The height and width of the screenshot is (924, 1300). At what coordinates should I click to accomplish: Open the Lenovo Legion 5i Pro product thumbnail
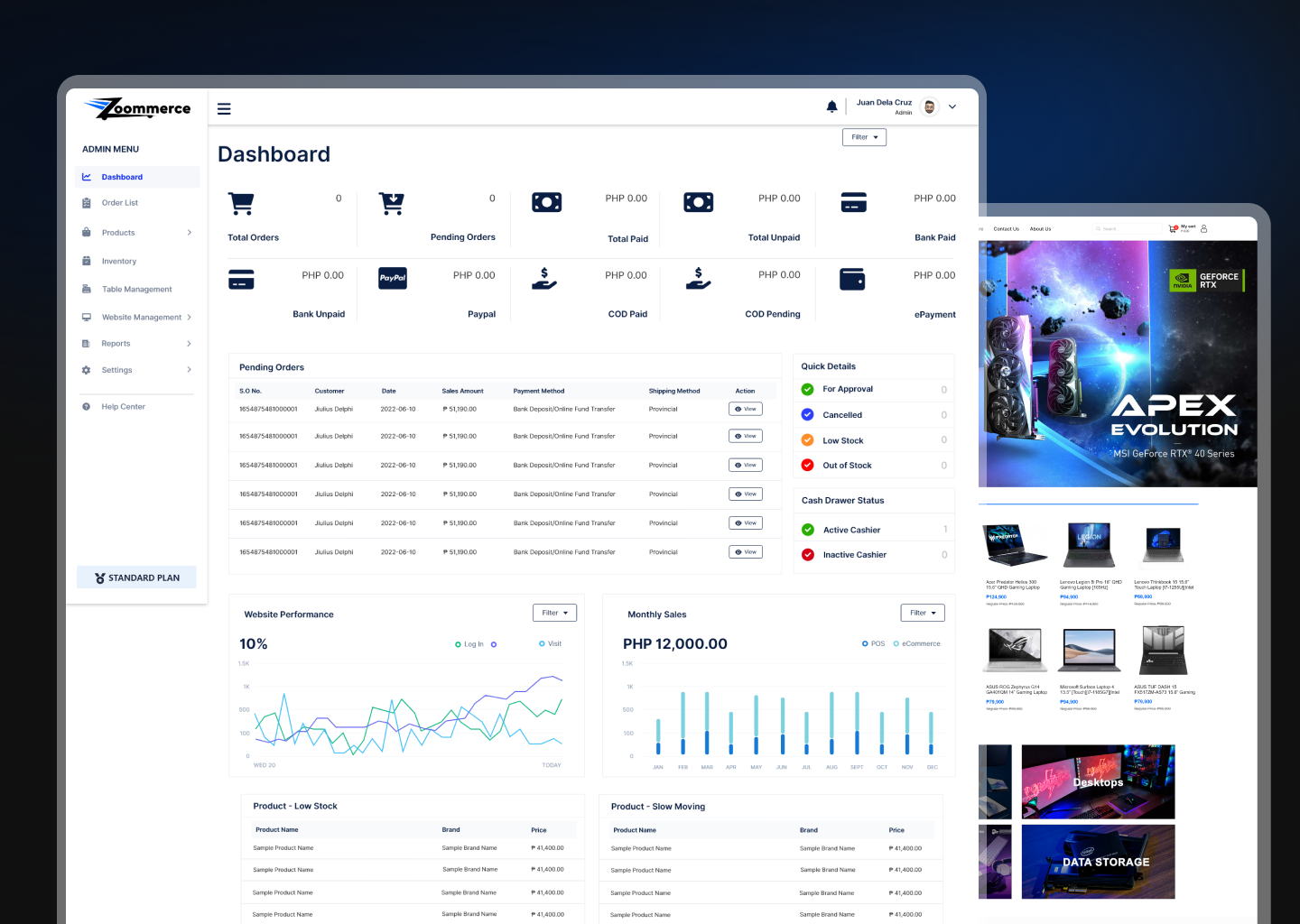point(1090,545)
